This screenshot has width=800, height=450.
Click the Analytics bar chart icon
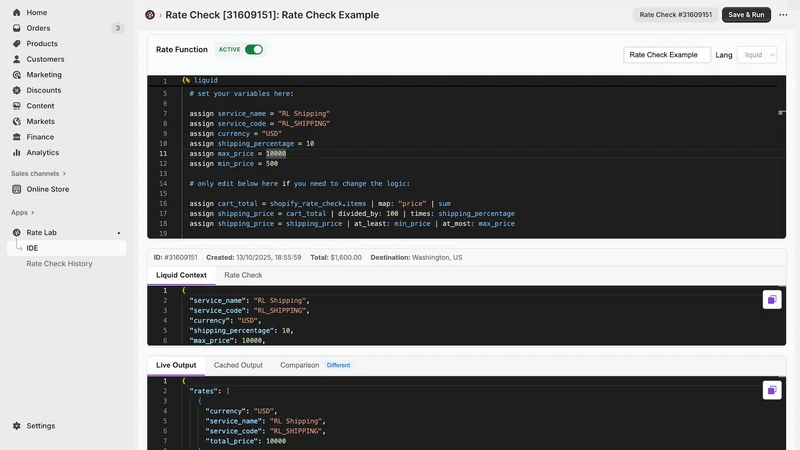[x=16, y=153]
